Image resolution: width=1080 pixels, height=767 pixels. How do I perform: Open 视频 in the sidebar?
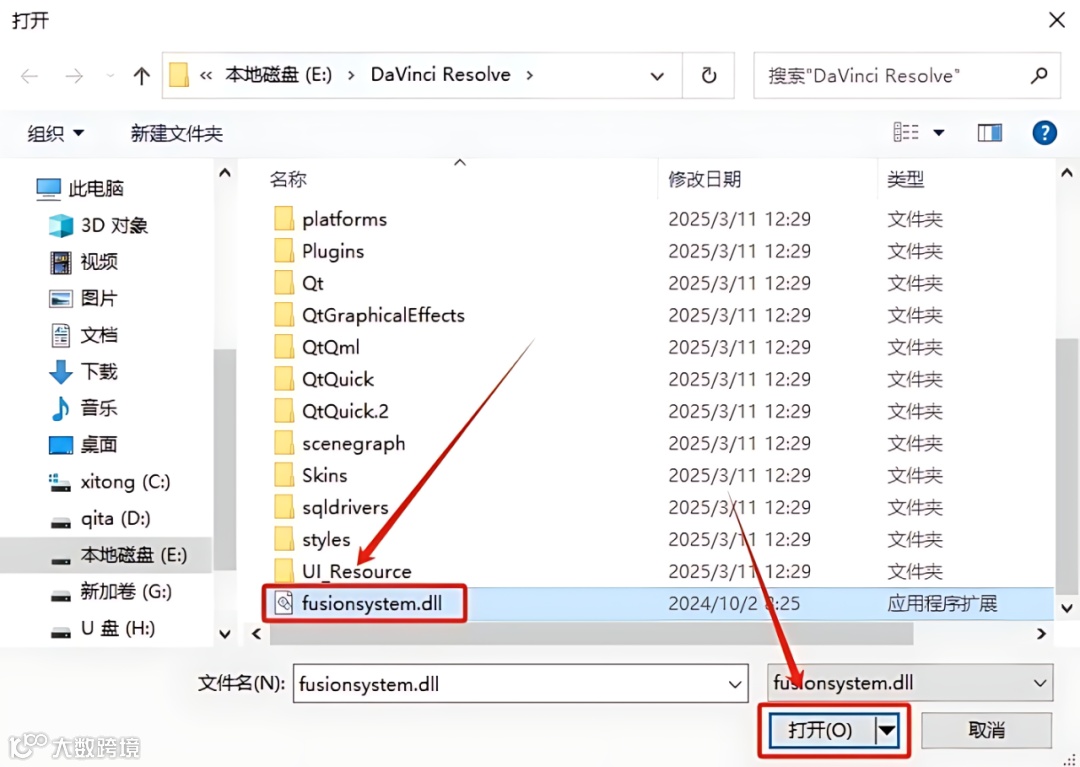(83, 262)
